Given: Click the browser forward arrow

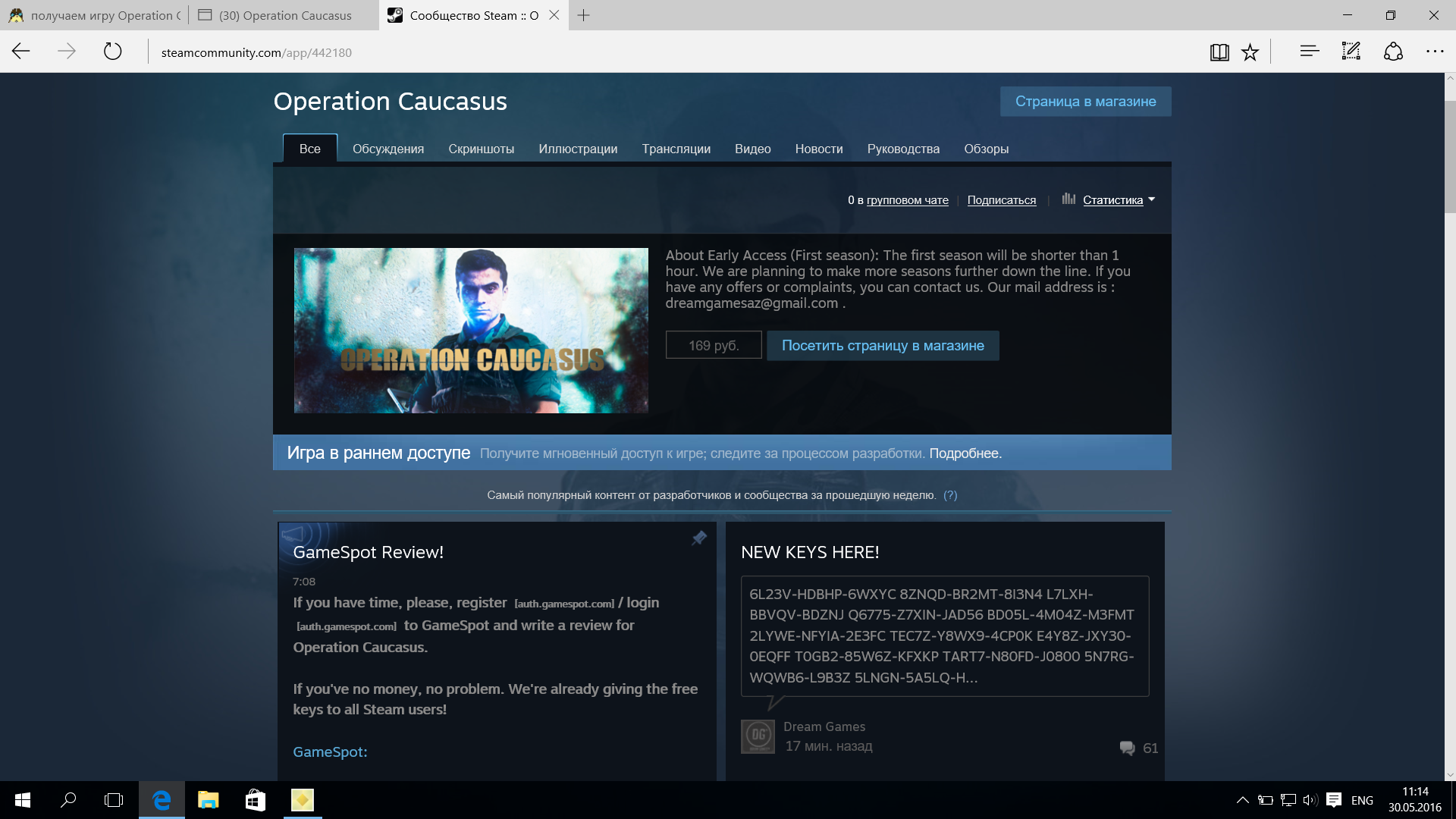Looking at the screenshot, I should click(67, 52).
